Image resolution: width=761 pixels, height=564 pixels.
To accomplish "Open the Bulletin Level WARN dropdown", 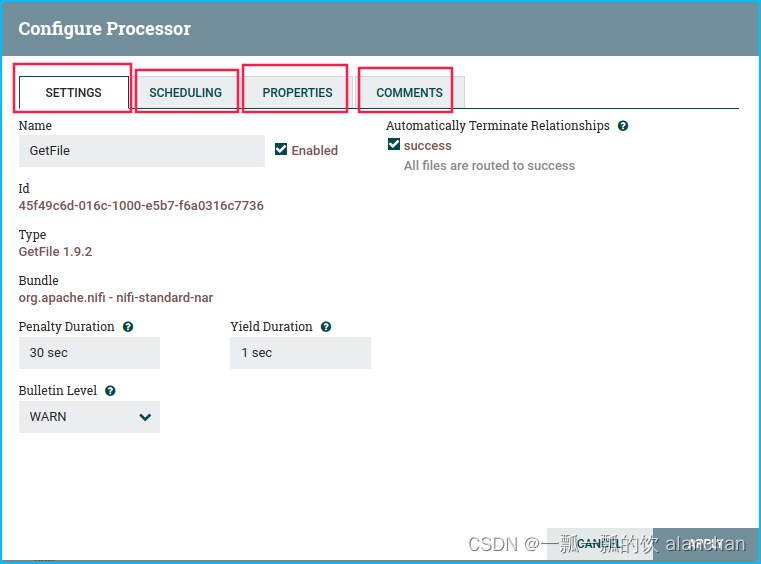I will coord(89,417).
